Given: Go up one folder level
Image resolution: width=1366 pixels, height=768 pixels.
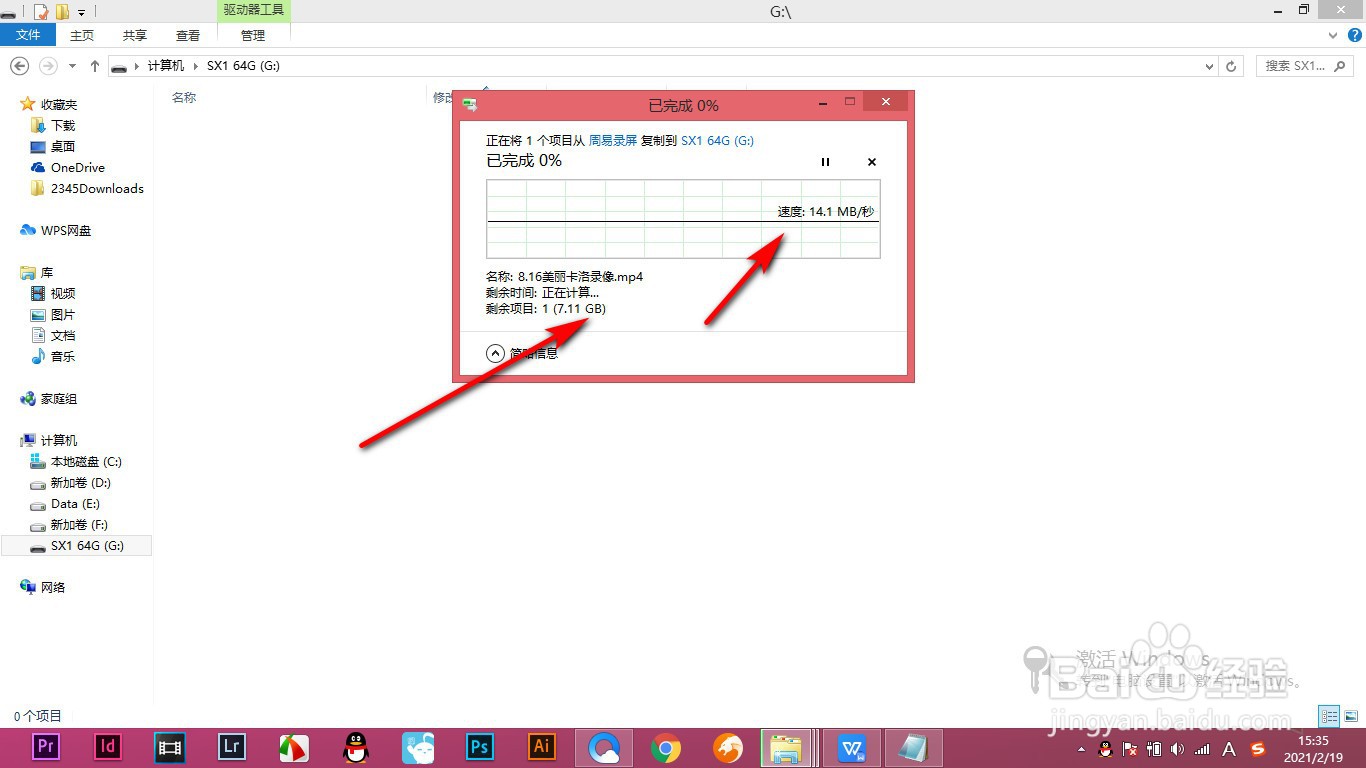Looking at the screenshot, I should [x=95, y=66].
